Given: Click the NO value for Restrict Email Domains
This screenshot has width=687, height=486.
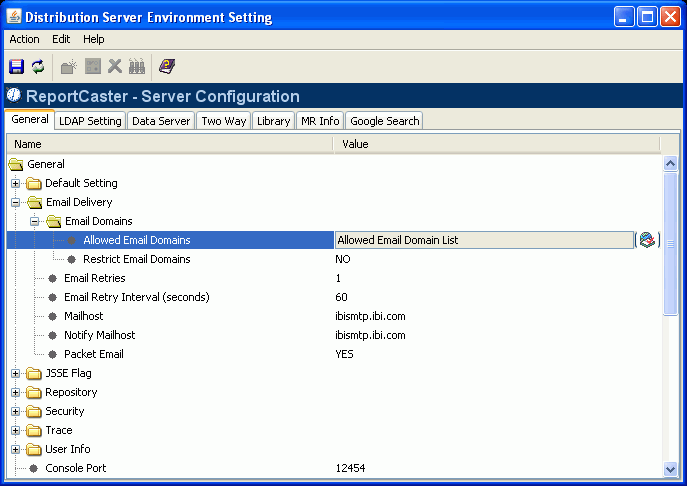Looking at the screenshot, I should (x=343, y=259).
